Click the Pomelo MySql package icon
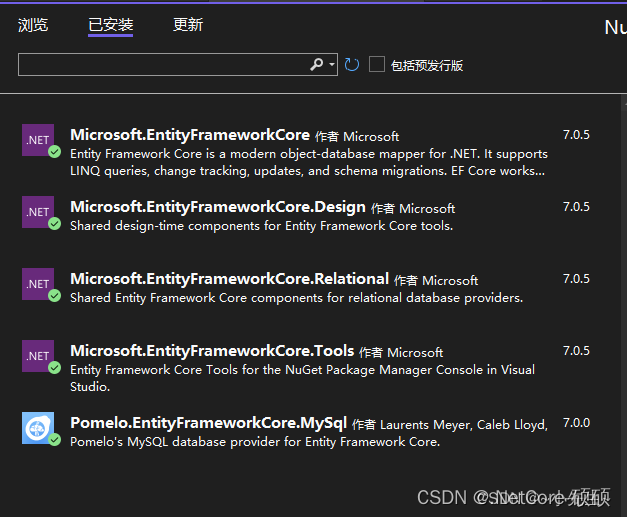 tap(38, 428)
